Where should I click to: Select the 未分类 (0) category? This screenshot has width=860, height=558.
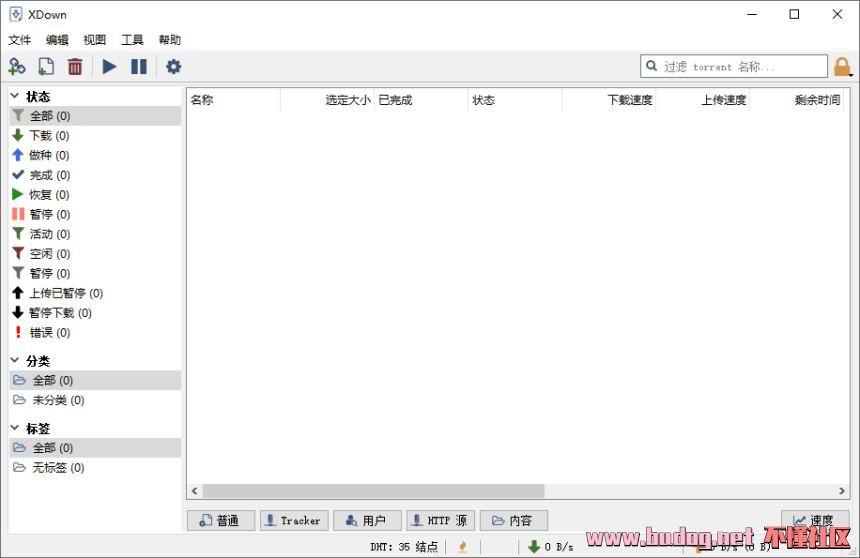(x=95, y=400)
